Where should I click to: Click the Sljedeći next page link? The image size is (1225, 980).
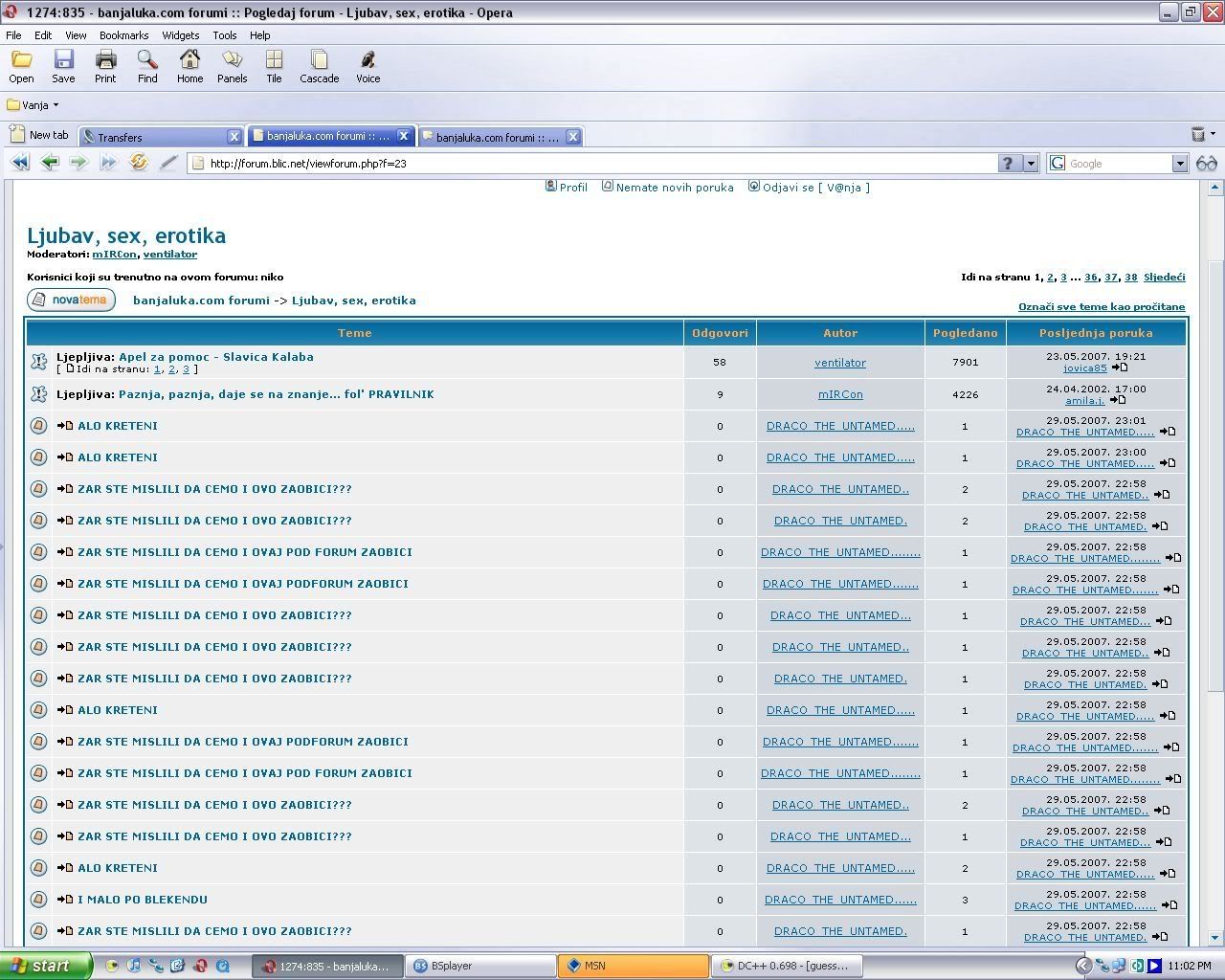click(x=1164, y=277)
